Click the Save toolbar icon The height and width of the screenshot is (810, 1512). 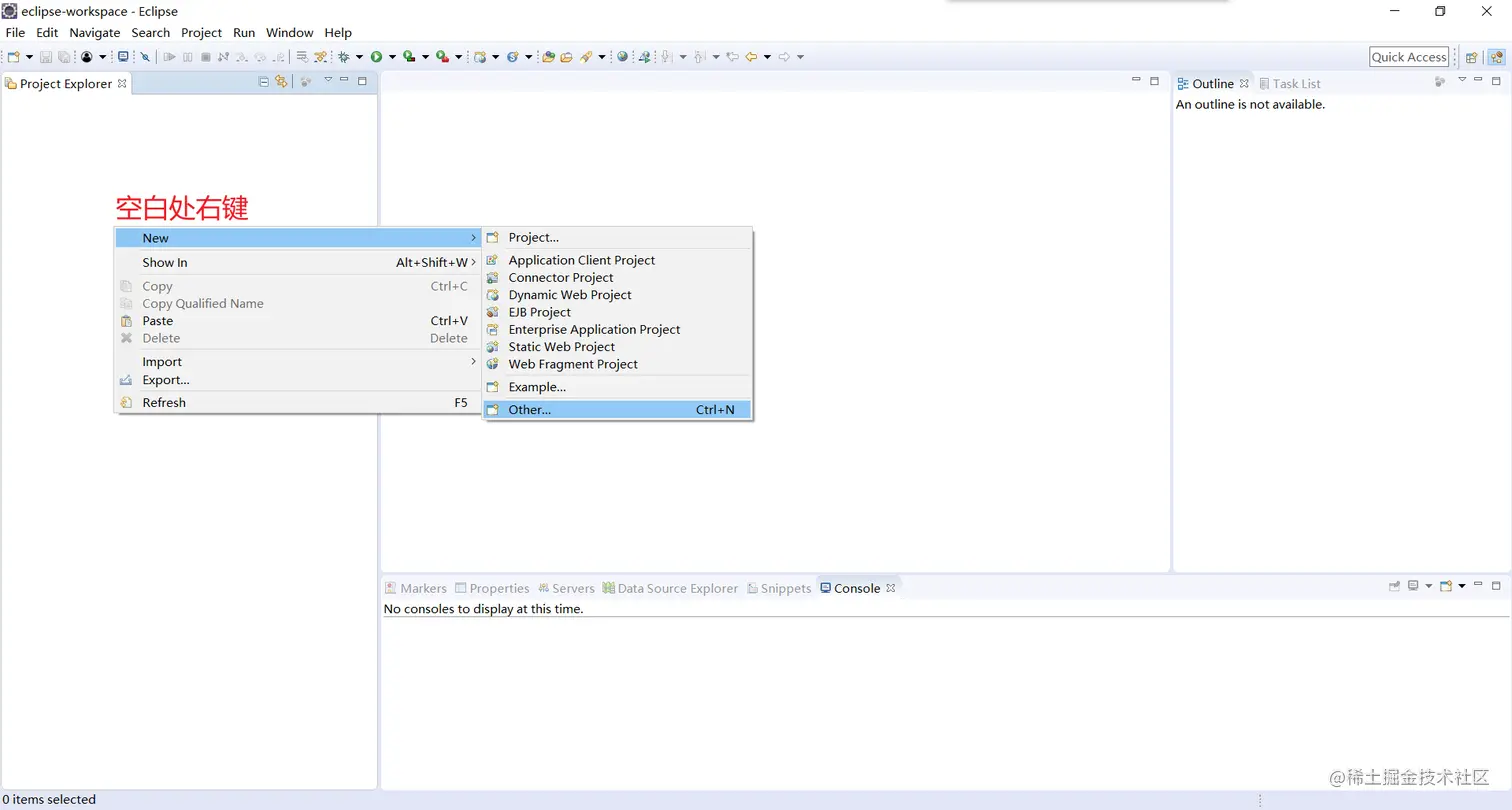(46, 57)
